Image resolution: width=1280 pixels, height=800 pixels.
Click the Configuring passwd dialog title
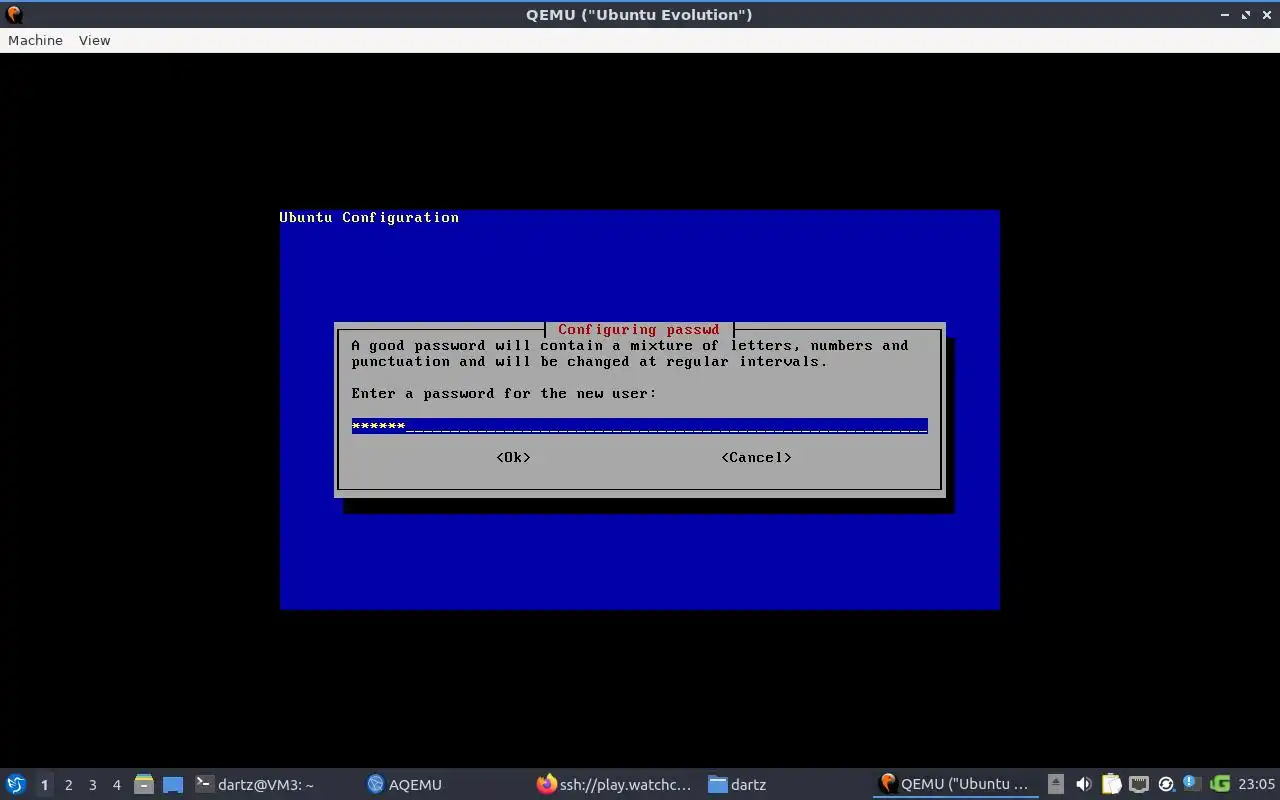(638, 329)
